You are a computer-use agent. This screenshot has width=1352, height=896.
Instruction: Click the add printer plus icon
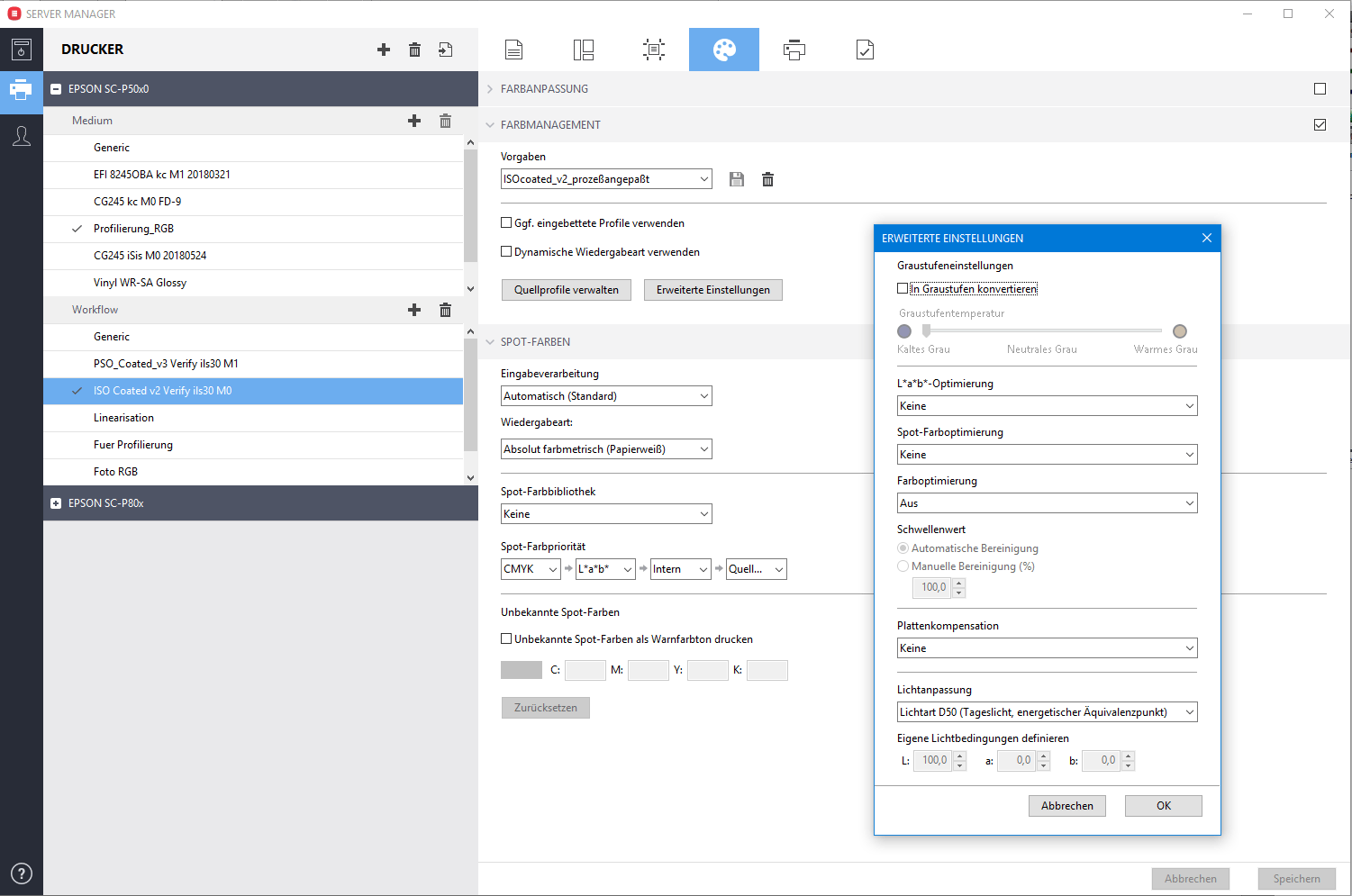pos(384,50)
